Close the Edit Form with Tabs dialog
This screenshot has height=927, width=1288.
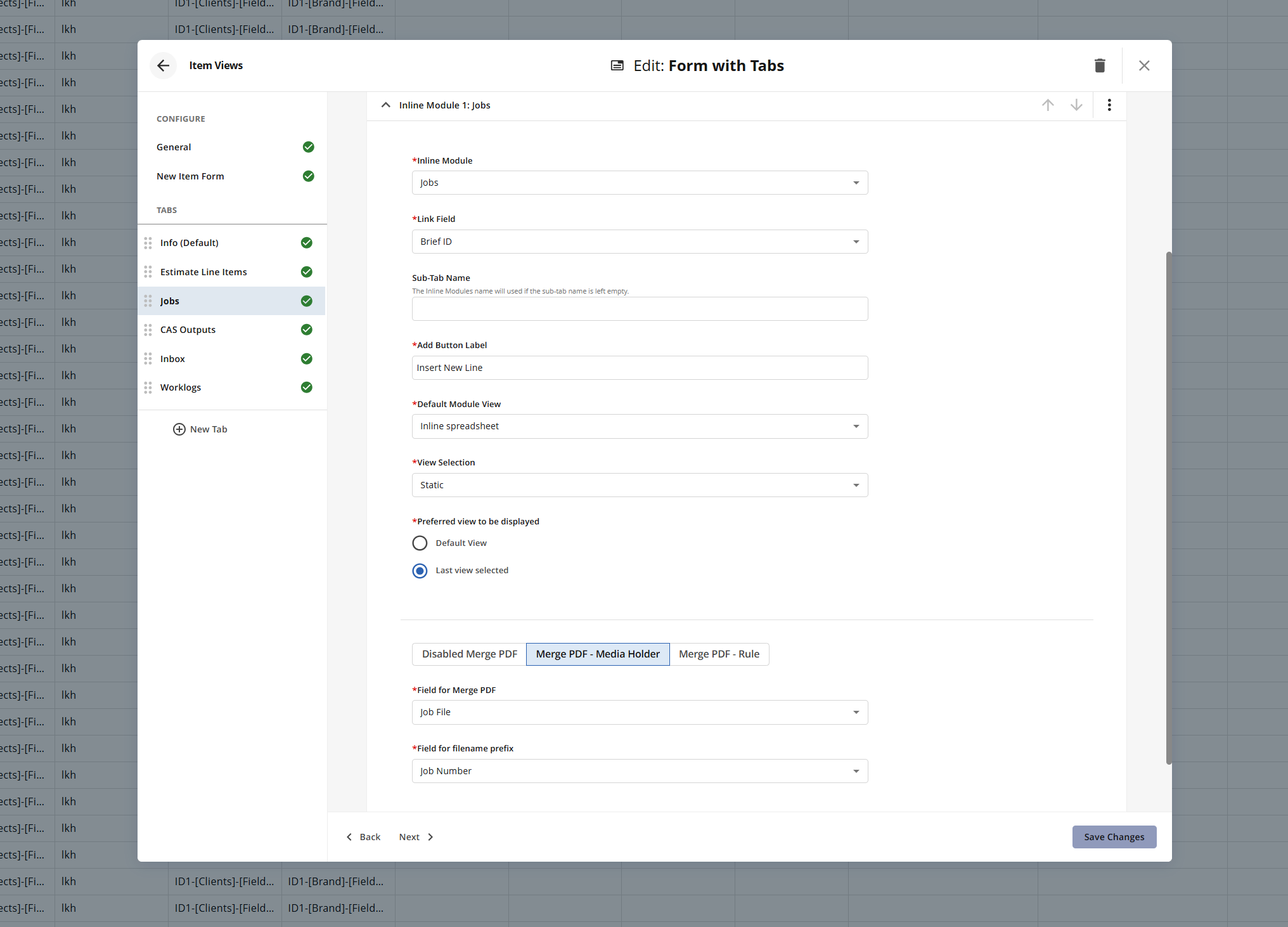tap(1144, 65)
